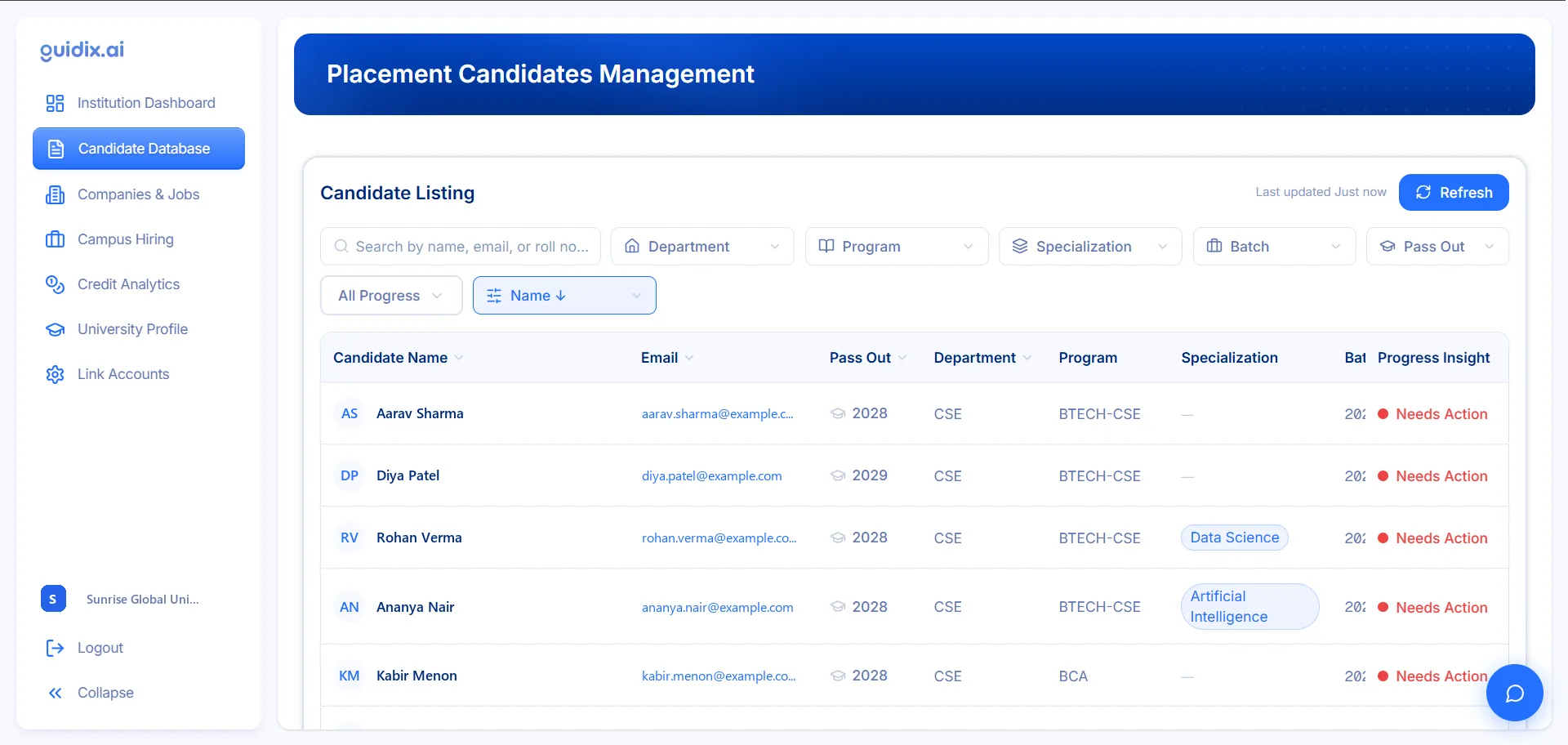1568x745 pixels.
Task: Click the Last updated Just now text
Action: 1321,192
